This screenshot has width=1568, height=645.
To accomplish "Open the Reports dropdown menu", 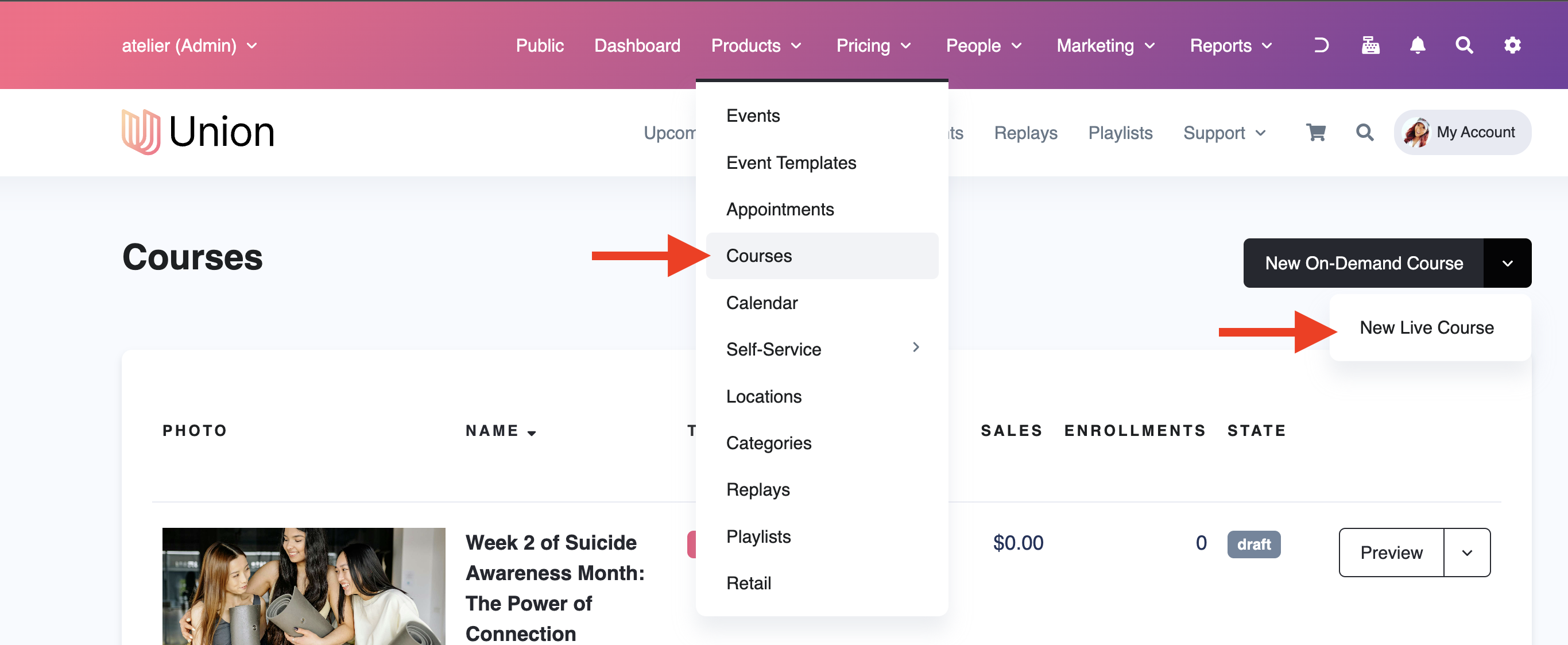I will (x=1232, y=46).
